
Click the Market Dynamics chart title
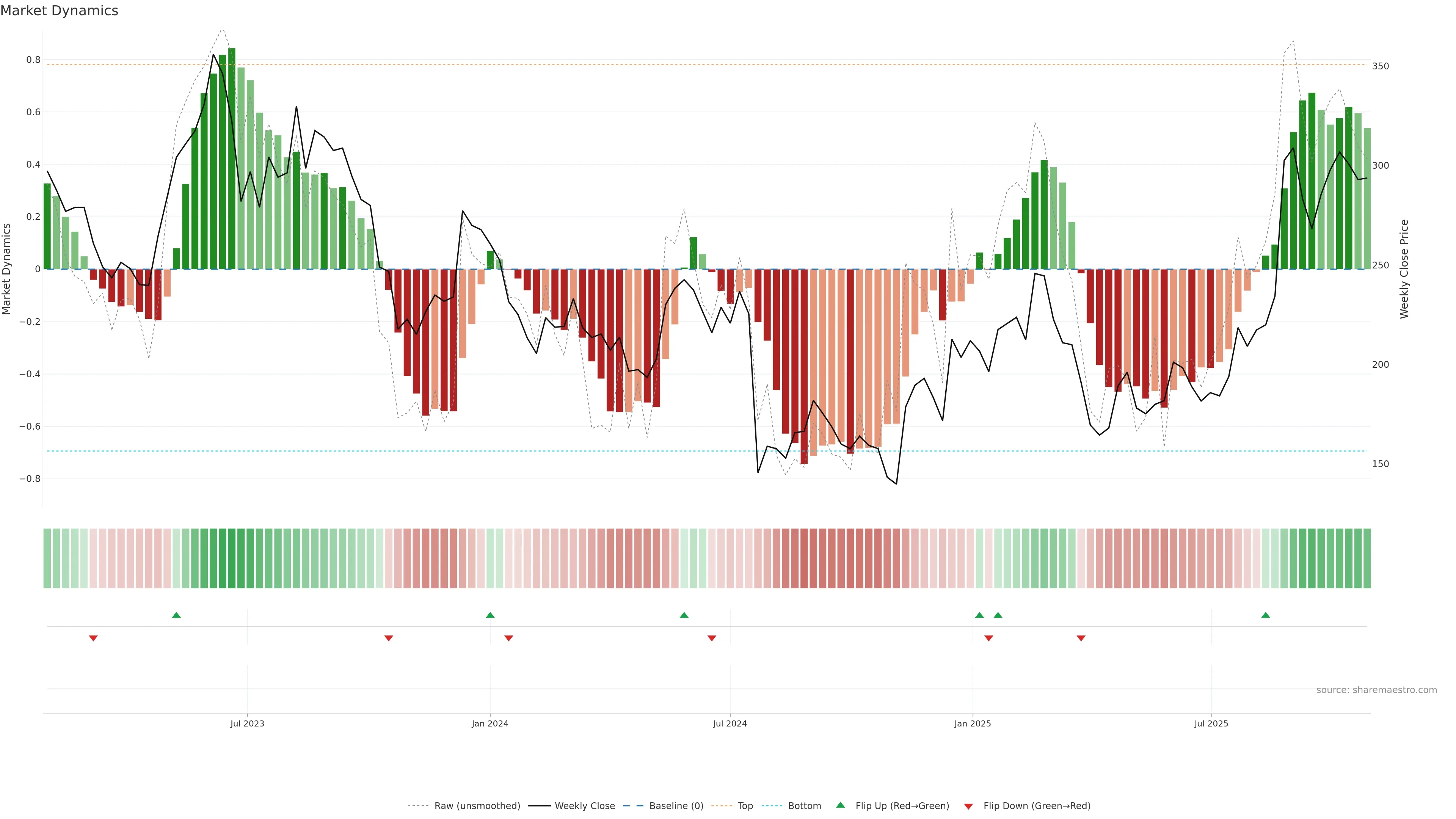point(60,11)
